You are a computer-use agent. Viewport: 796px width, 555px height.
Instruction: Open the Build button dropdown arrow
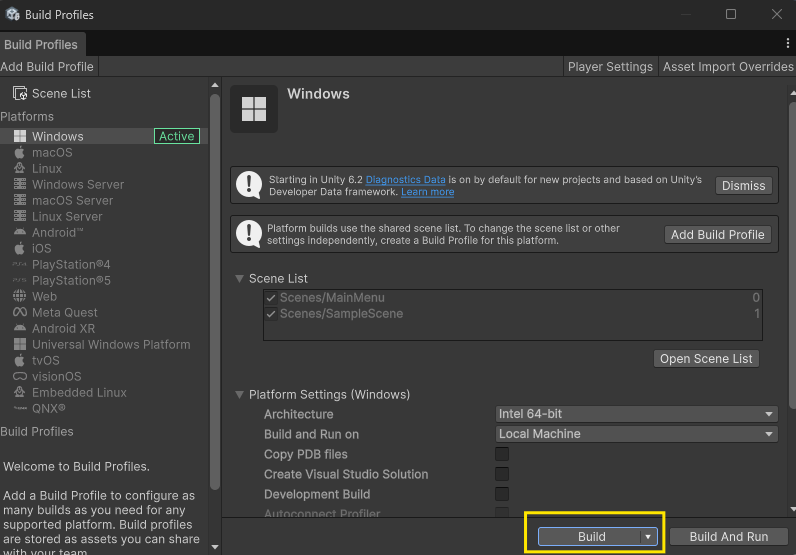point(648,537)
